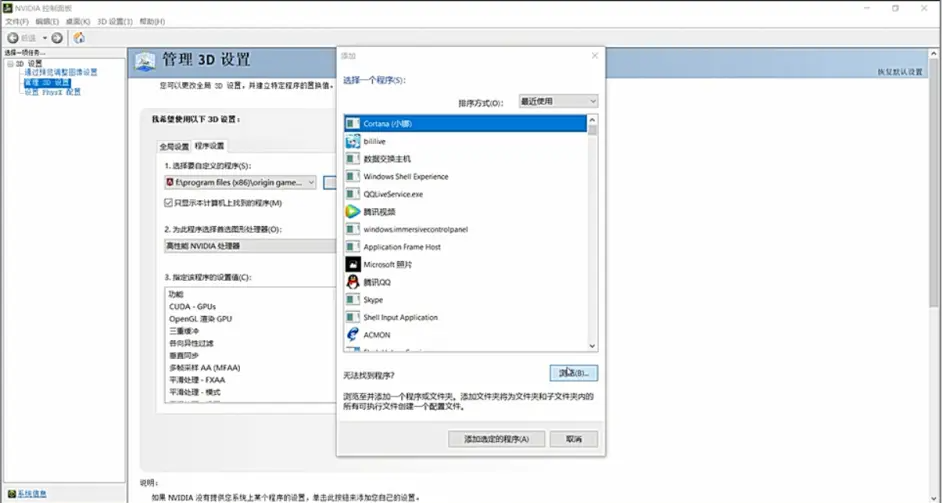Select the 各向异性过滤 setting row
942x503 pixels.
pos(250,343)
